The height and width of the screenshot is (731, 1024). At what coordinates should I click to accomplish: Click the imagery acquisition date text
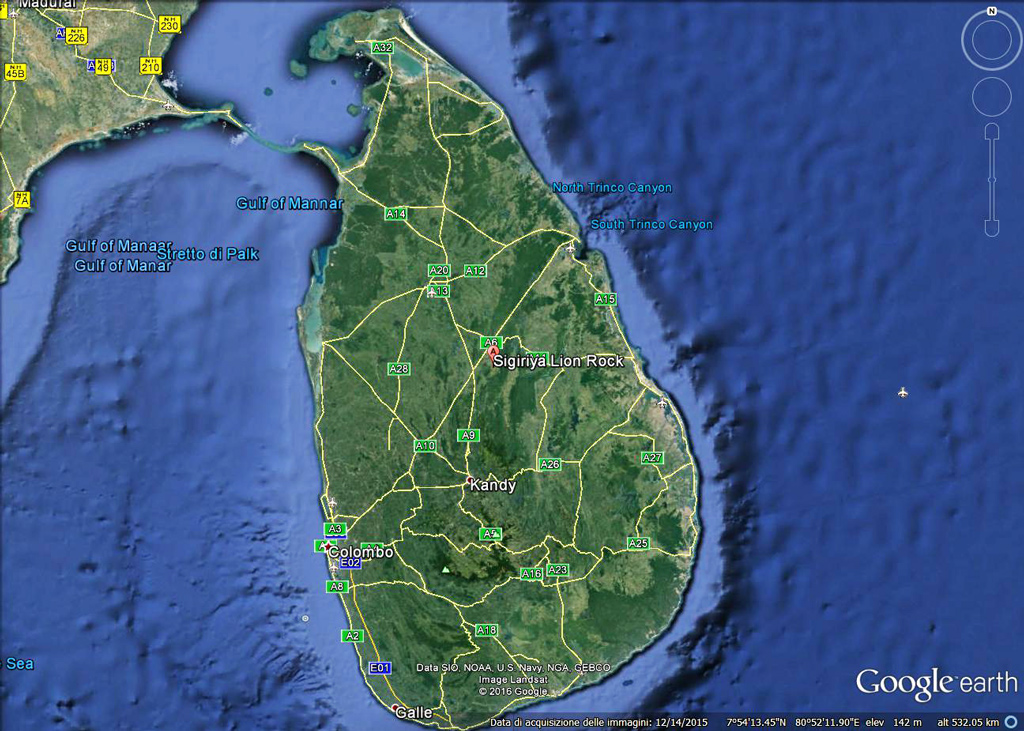(598, 722)
